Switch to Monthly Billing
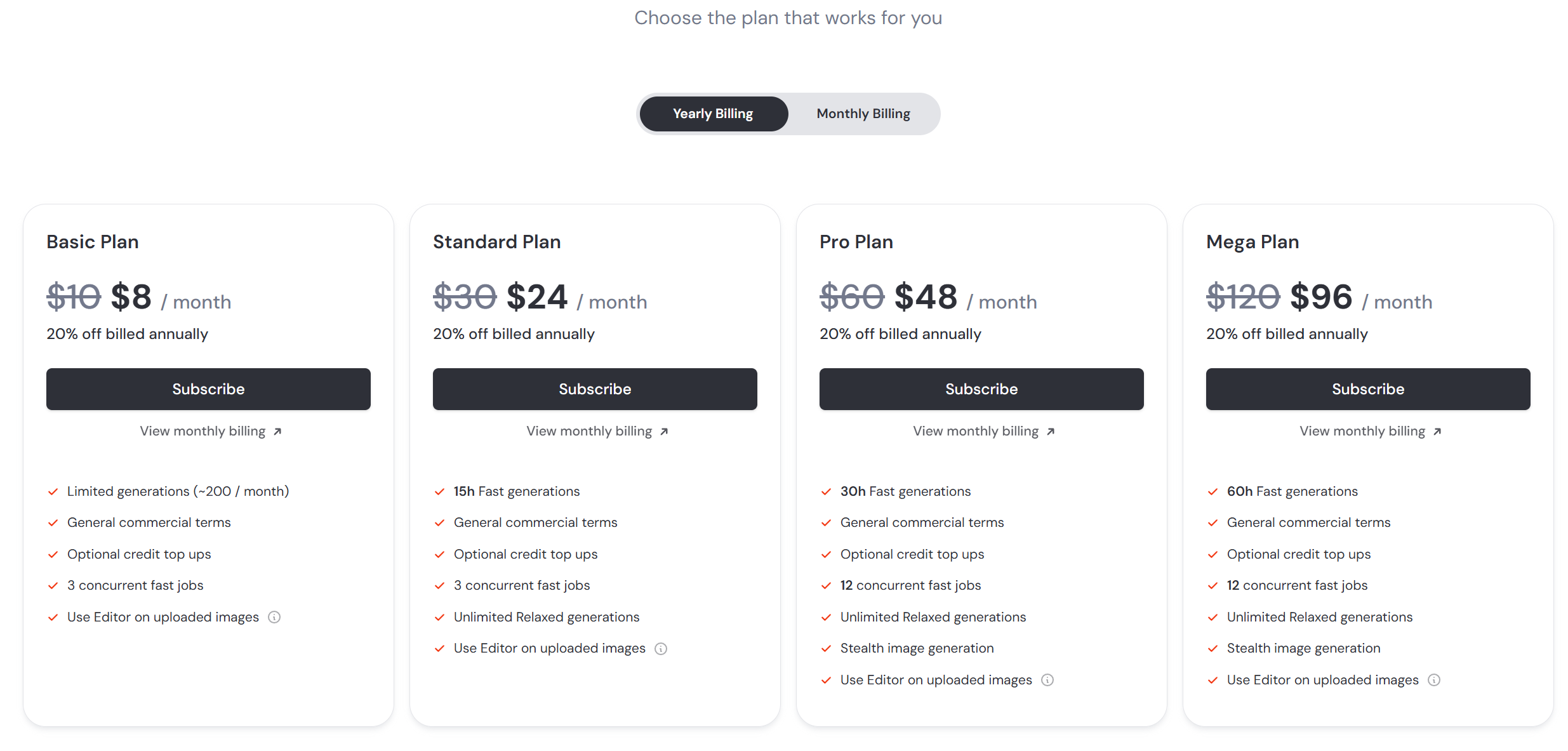This screenshot has width=1568, height=751. 863,114
